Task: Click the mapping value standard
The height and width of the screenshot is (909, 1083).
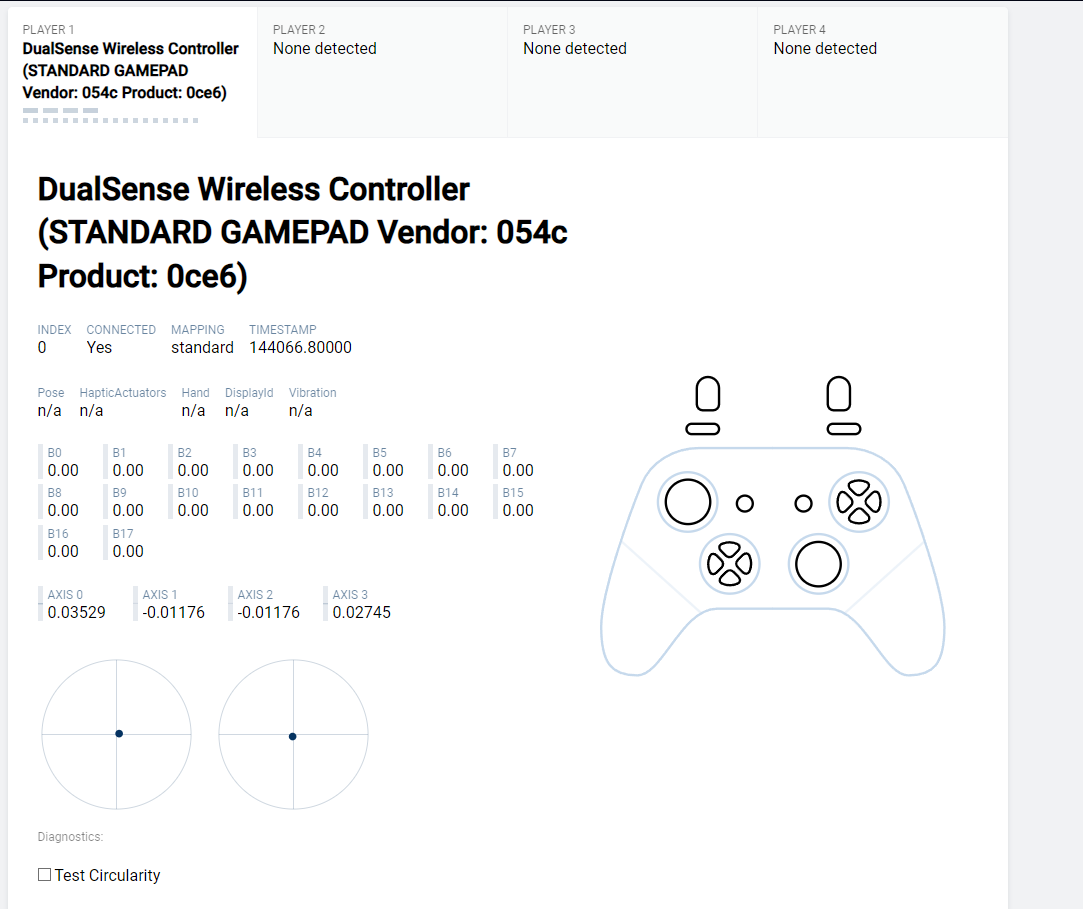Action: pyautogui.click(x=202, y=347)
